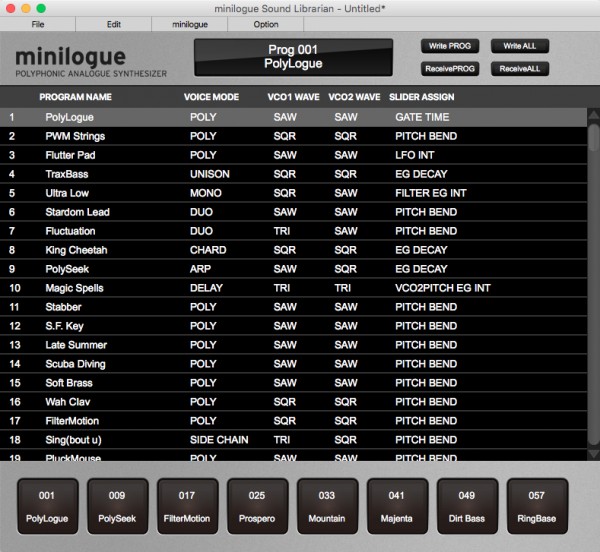Select program TraxBass

tap(293, 174)
